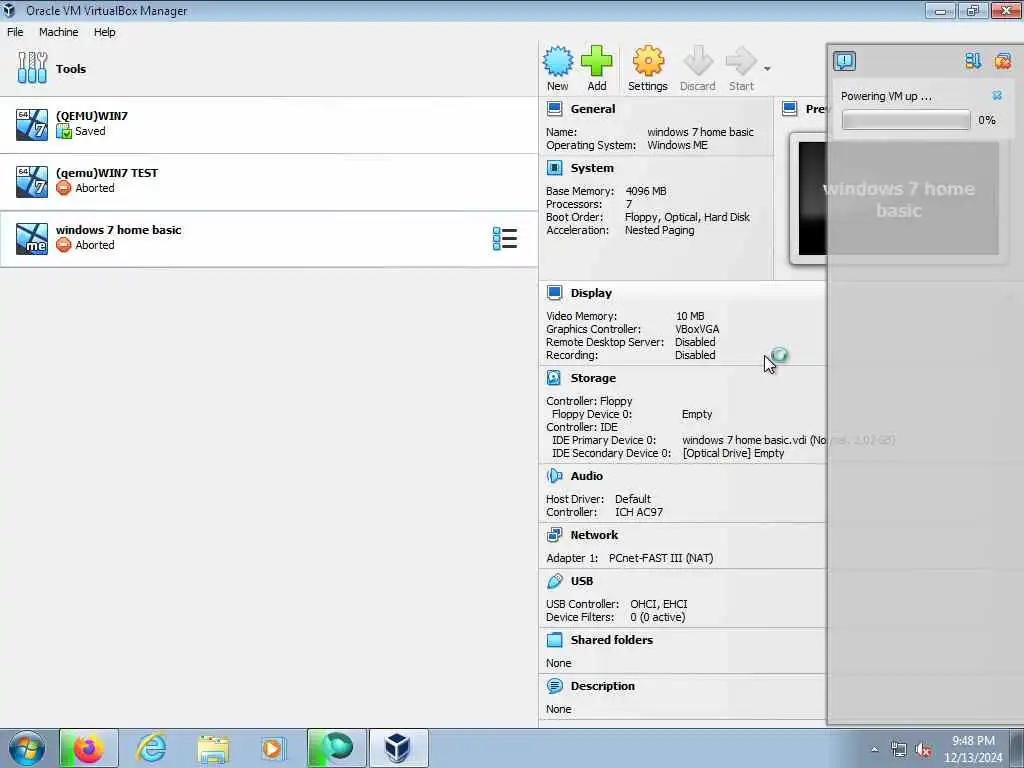Click the muted volume tray icon

923,750
